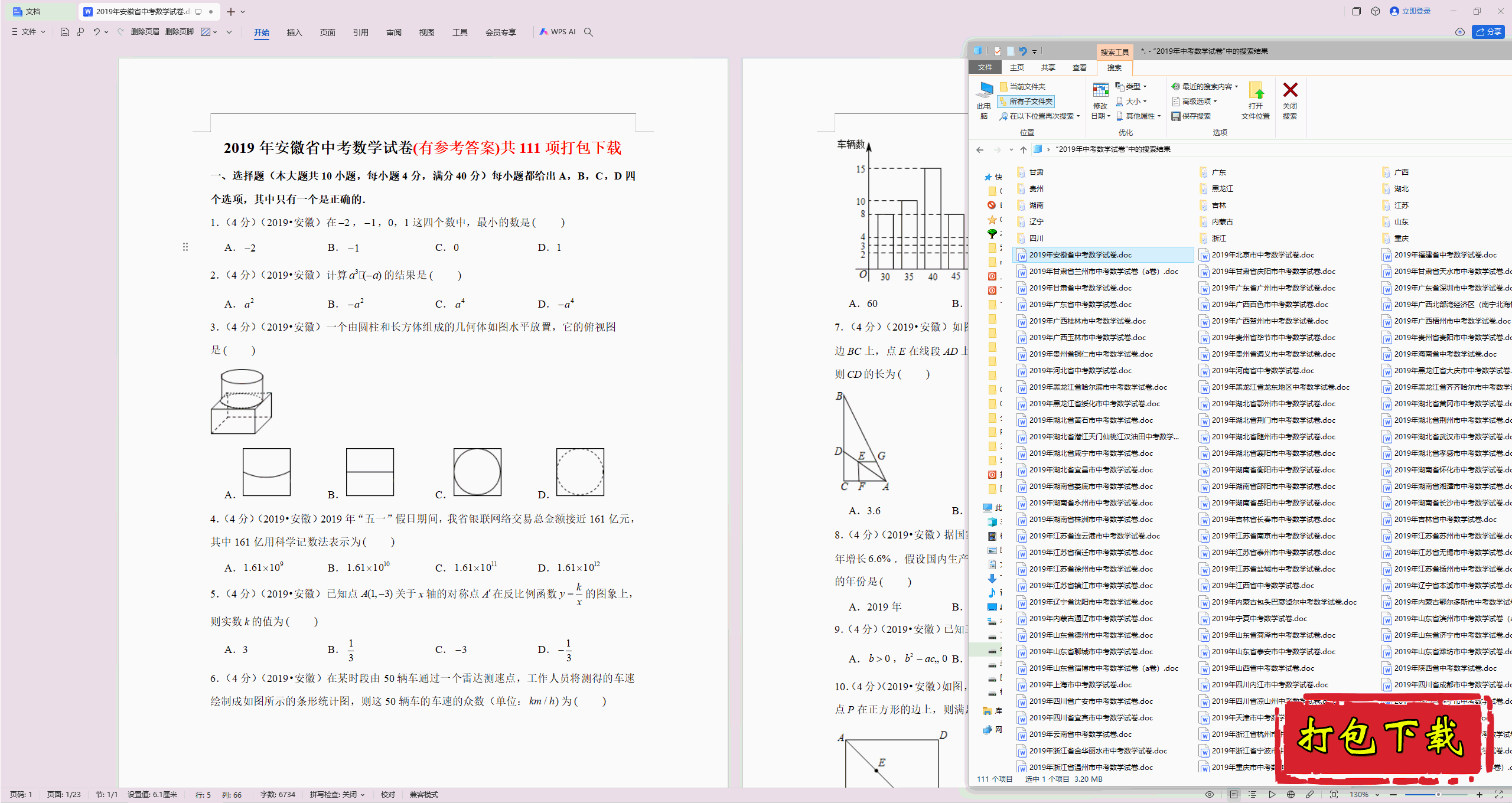Viewport: 1512px width, 803px height.
Task: Select 2019年安徽省中考数学试卷.doc file
Action: (1103, 255)
